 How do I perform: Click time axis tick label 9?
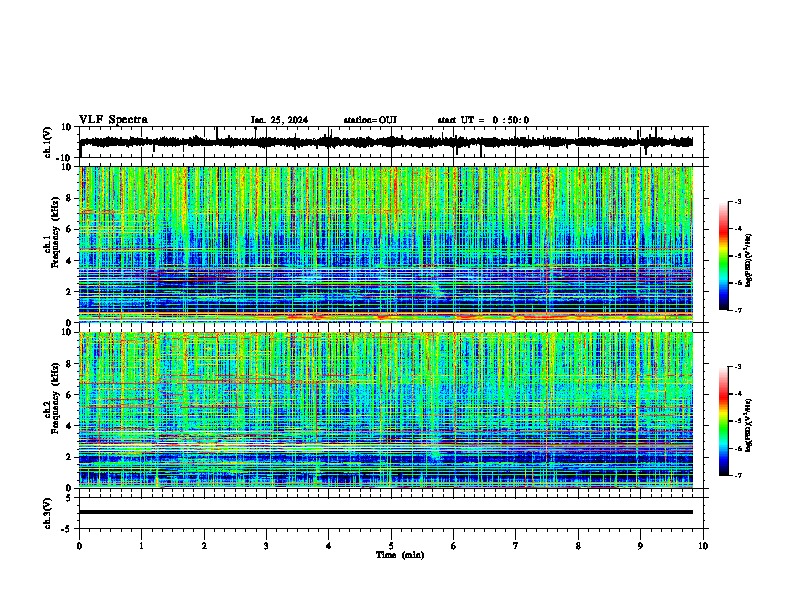(640, 546)
